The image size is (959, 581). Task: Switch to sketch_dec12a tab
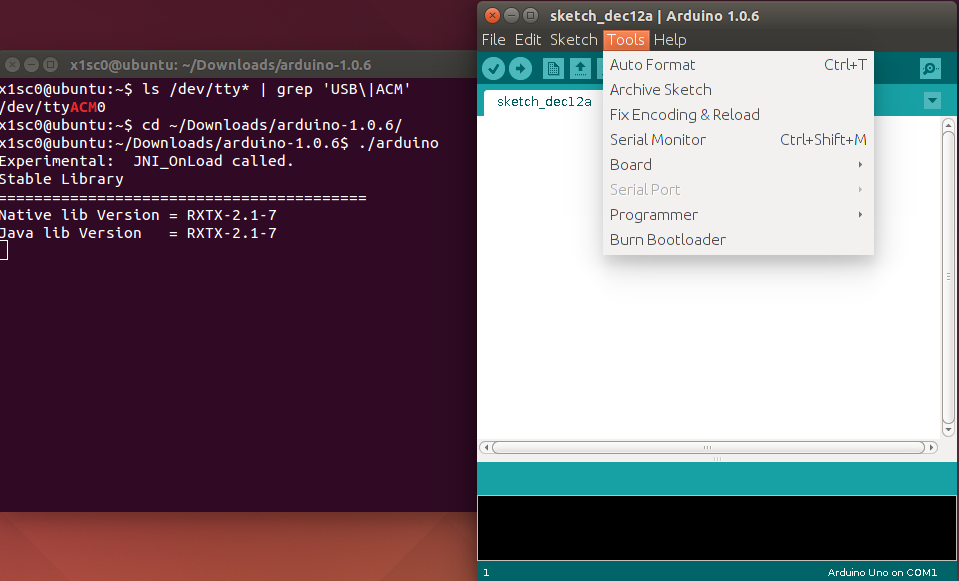click(544, 102)
